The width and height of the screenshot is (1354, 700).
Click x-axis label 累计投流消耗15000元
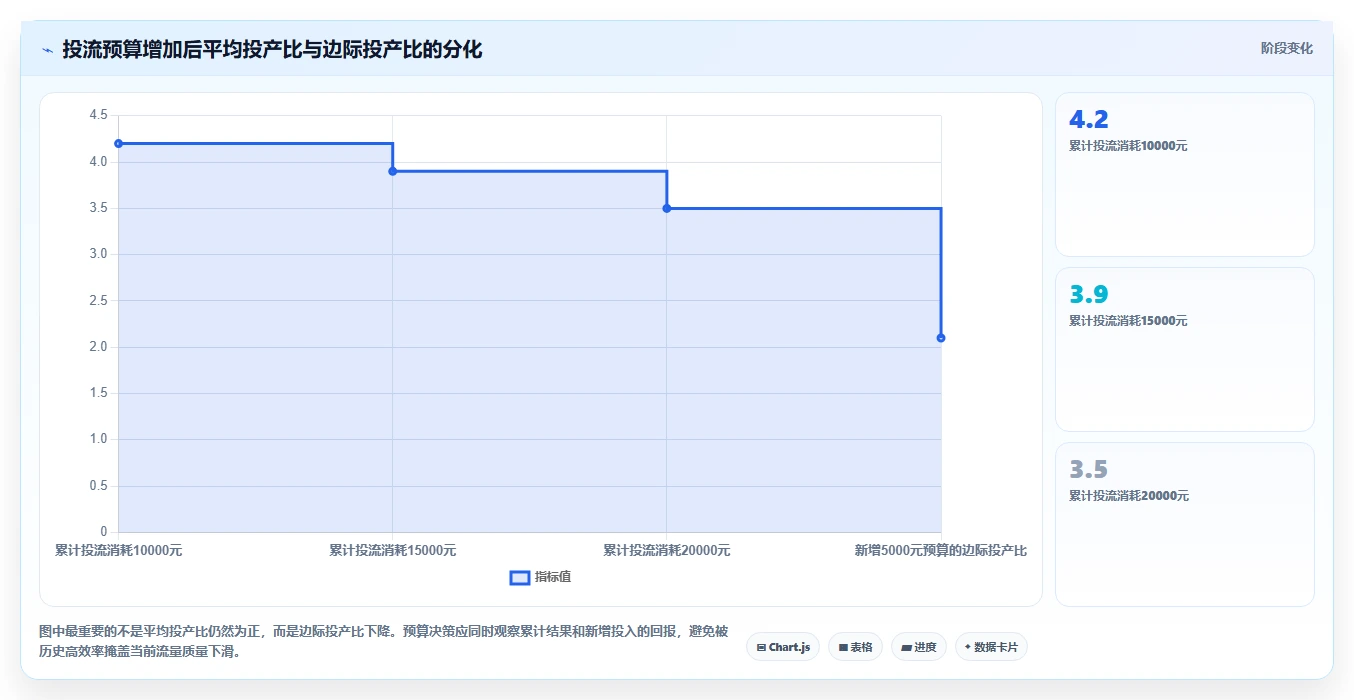392,550
